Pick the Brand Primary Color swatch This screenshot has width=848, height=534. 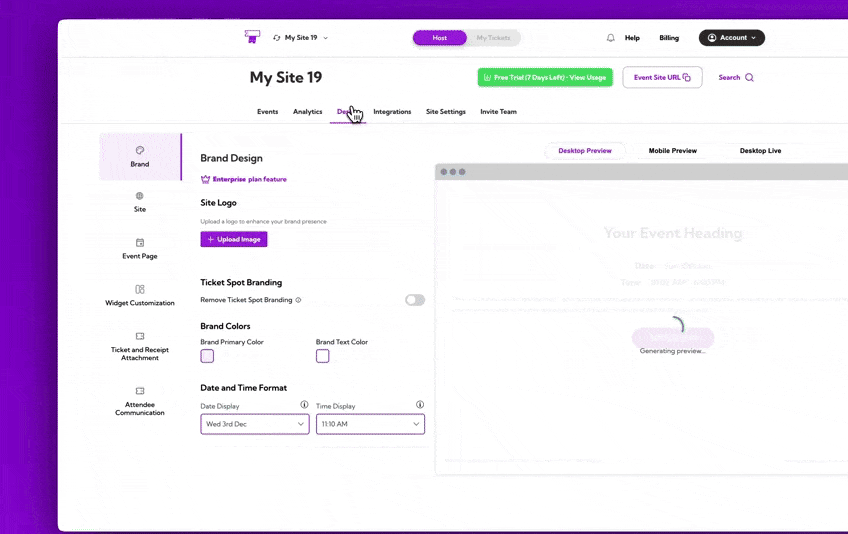[207, 356]
